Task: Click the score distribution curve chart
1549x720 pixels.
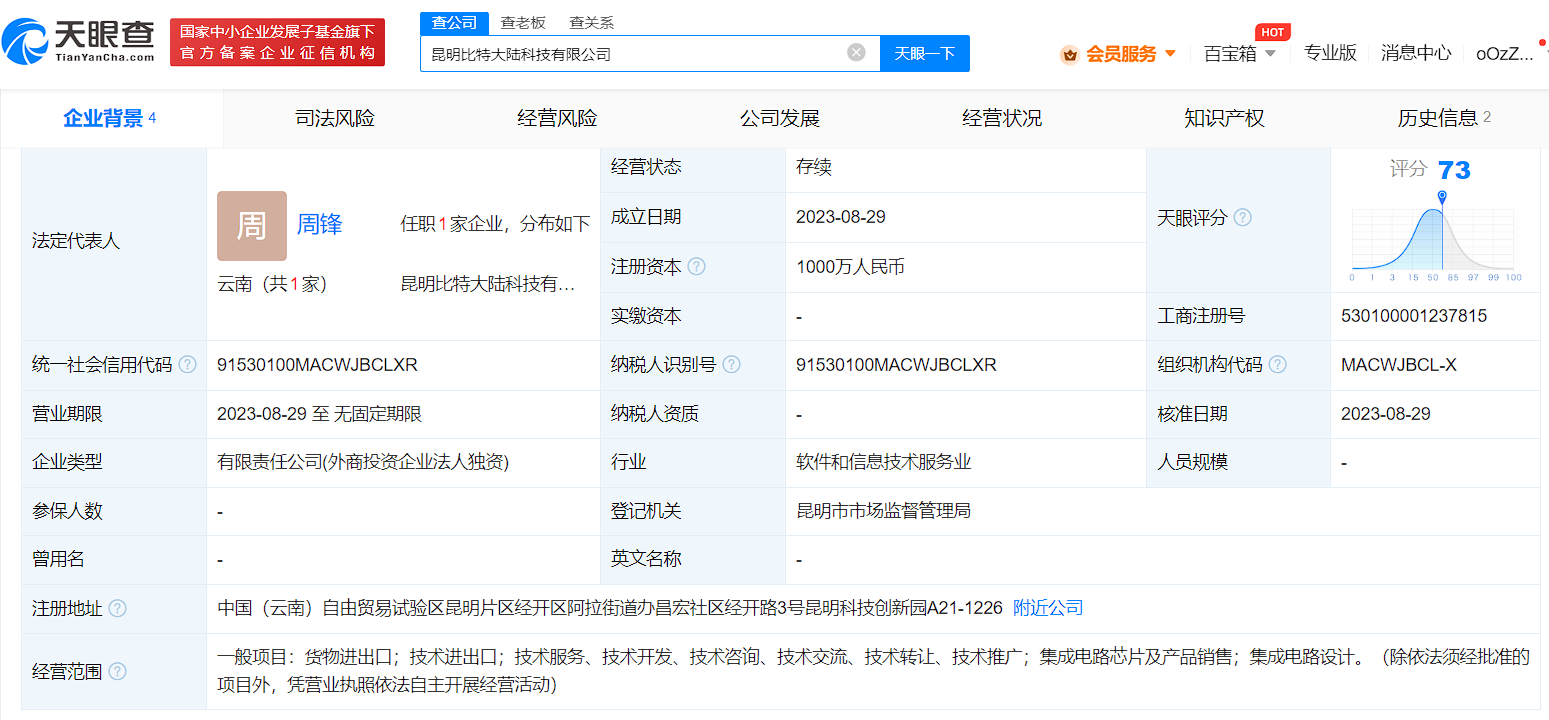Action: click(1435, 236)
